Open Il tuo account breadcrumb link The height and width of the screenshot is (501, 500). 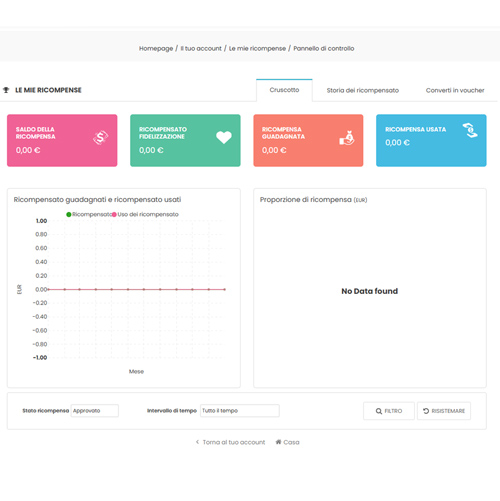[x=201, y=48]
